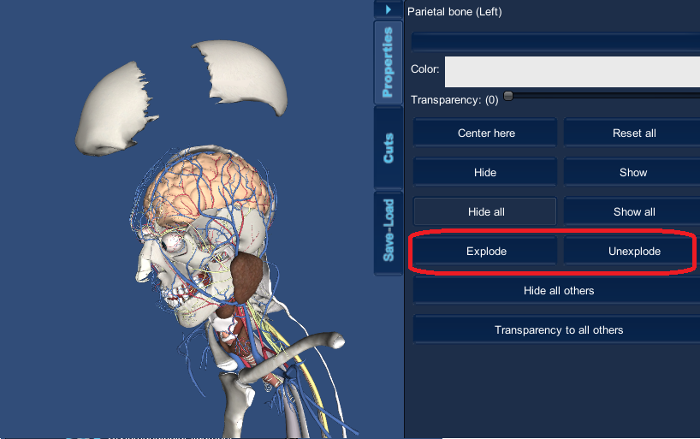Click Hide all others

(558, 291)
